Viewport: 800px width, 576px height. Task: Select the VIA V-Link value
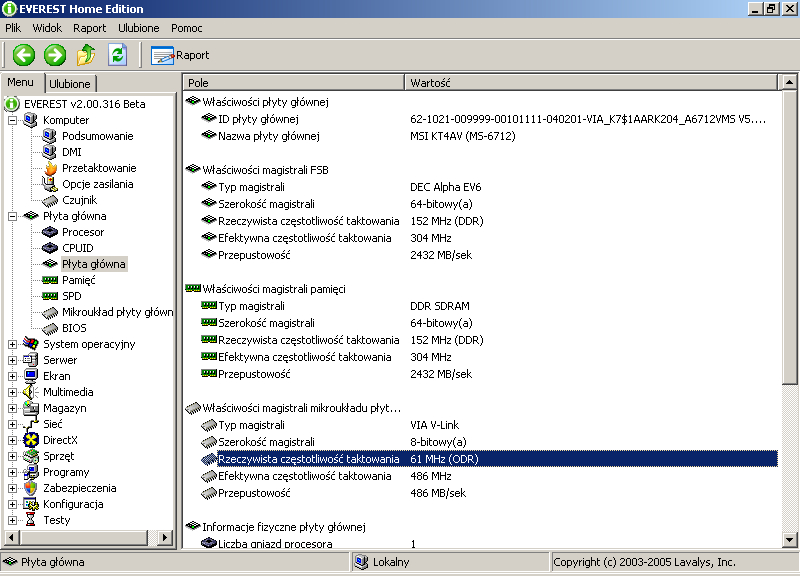point(435,425)
